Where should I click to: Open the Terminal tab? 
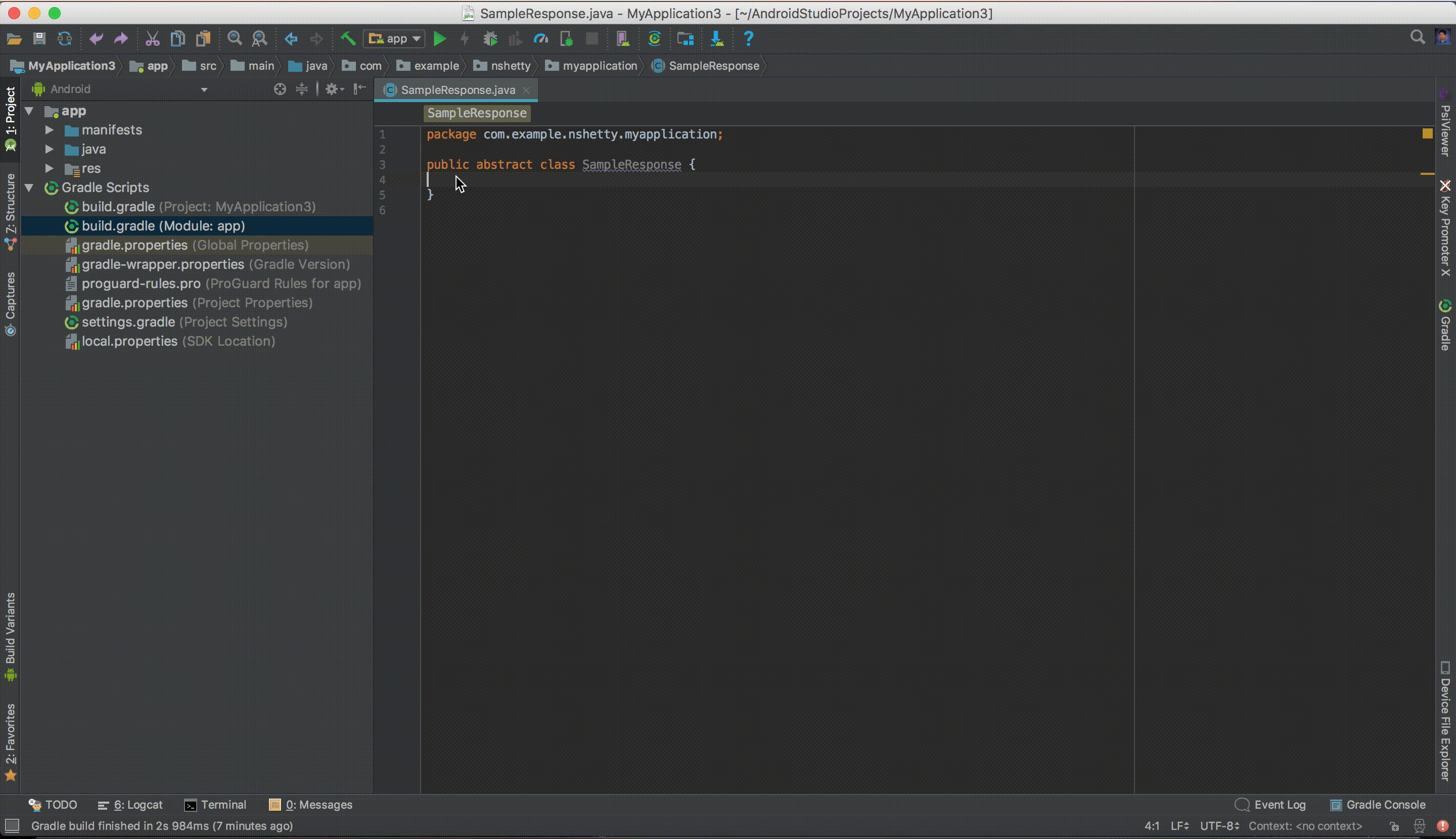(x=215, y=805)
